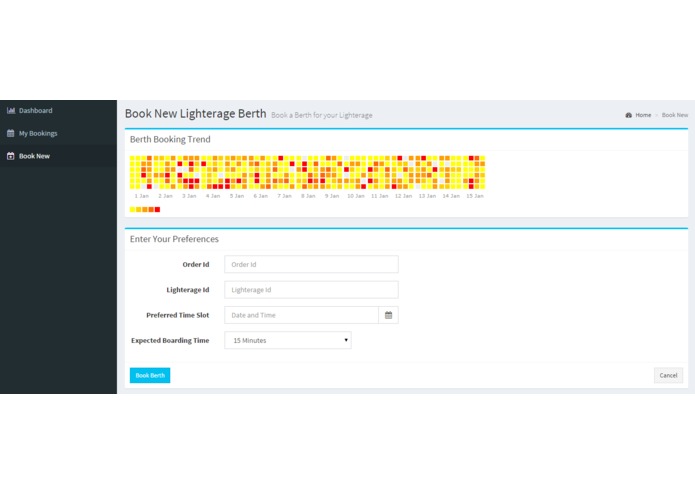Click the Berth Booking Trend heading

(170, 139)
